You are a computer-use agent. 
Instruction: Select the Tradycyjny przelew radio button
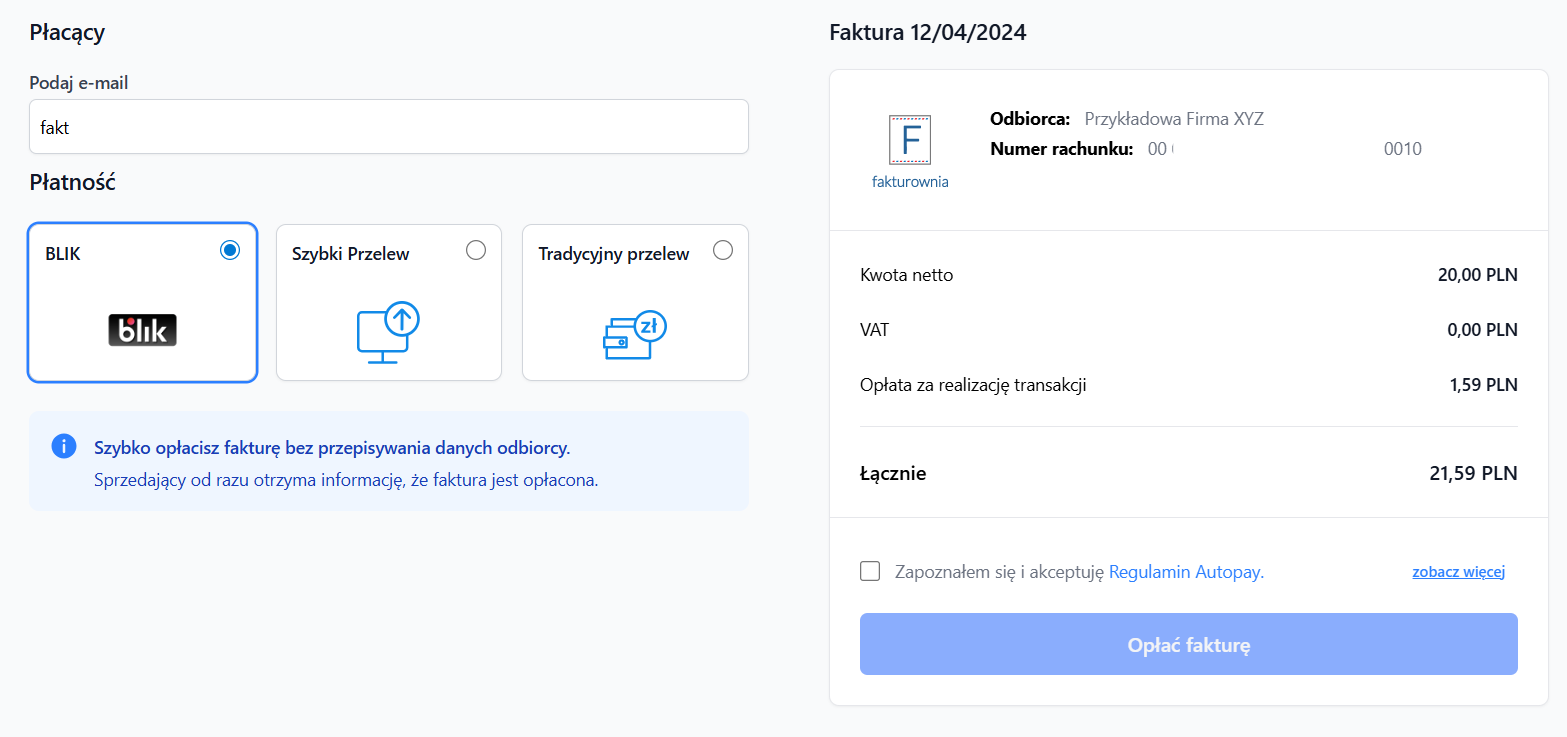723,250
